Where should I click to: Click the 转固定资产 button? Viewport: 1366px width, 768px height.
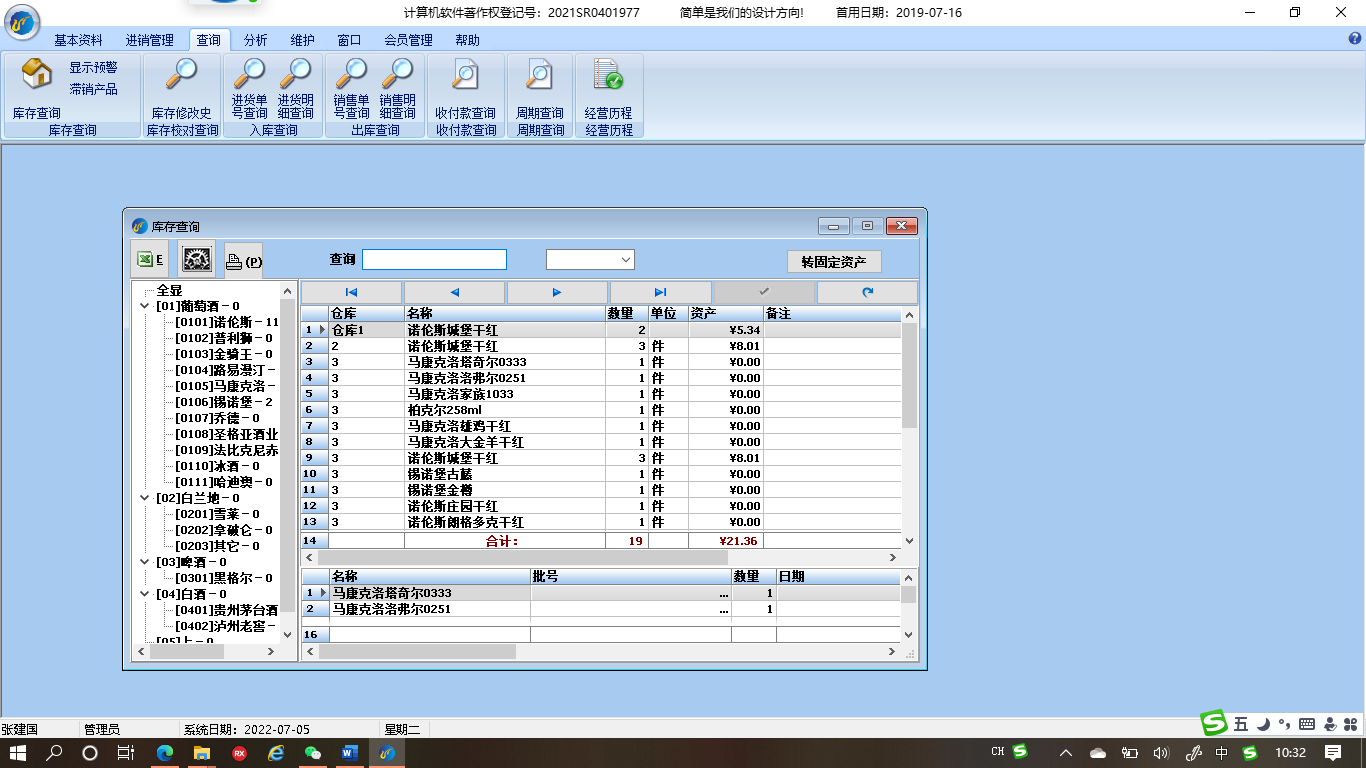[834, 262]
